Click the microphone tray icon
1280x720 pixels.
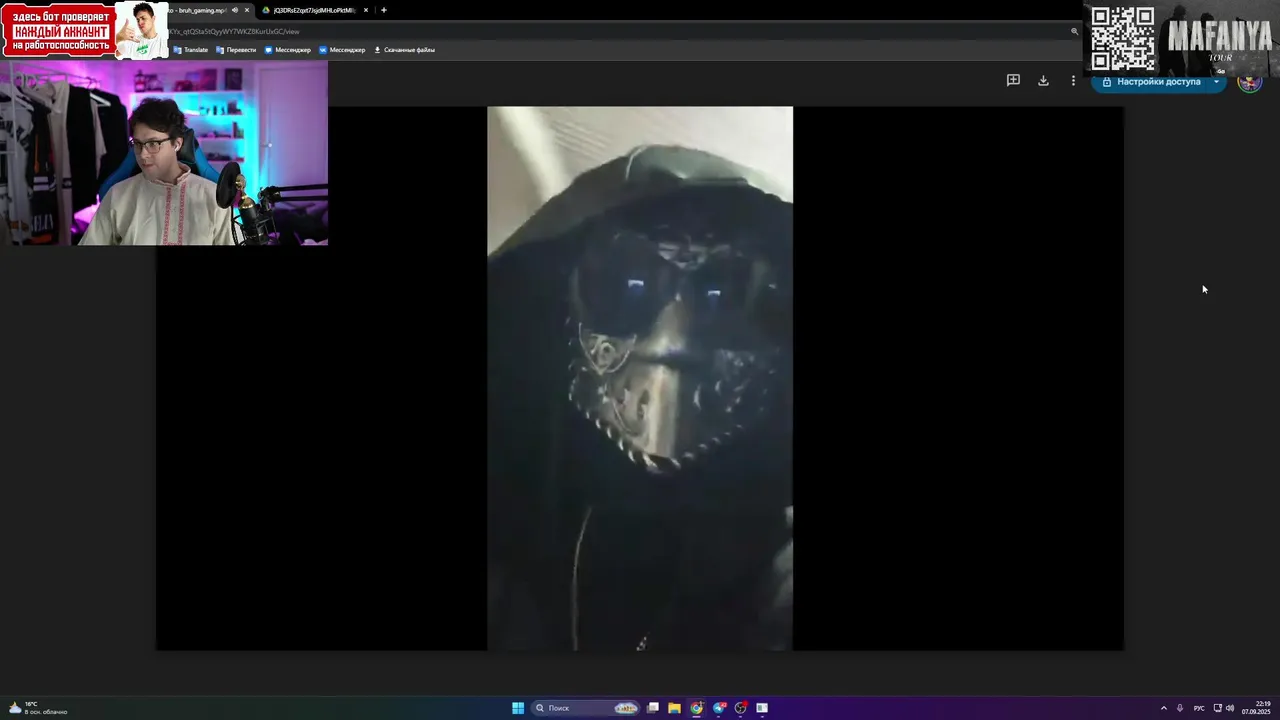[1180, 708]
